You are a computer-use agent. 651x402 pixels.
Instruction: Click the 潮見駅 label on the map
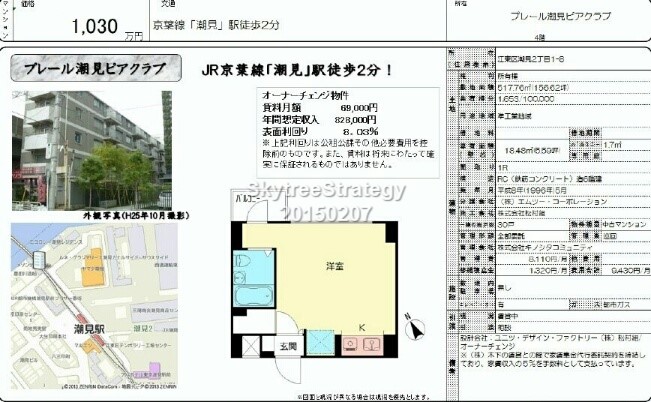(90, 329)
